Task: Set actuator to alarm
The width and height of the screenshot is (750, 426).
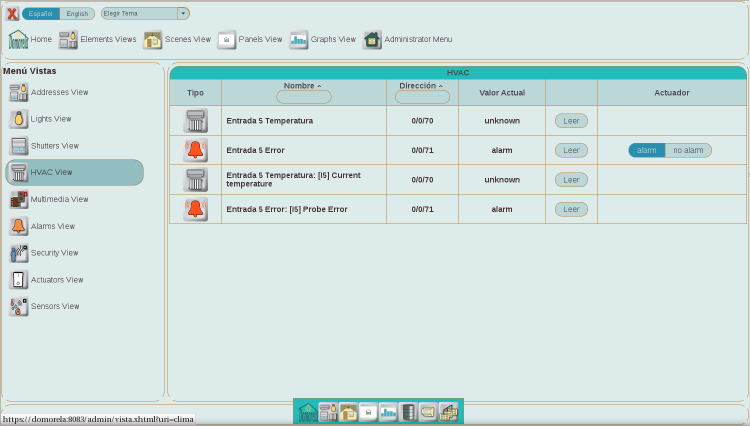Action: point(647,150)
